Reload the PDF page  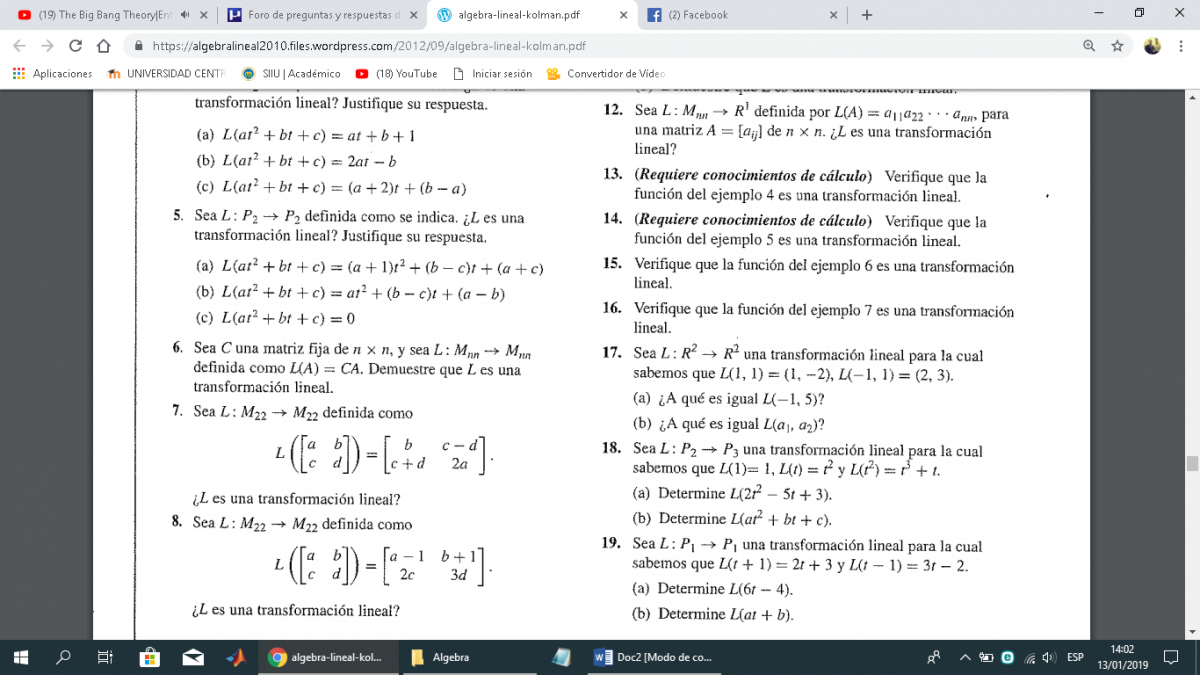click(x=75, y=46)
